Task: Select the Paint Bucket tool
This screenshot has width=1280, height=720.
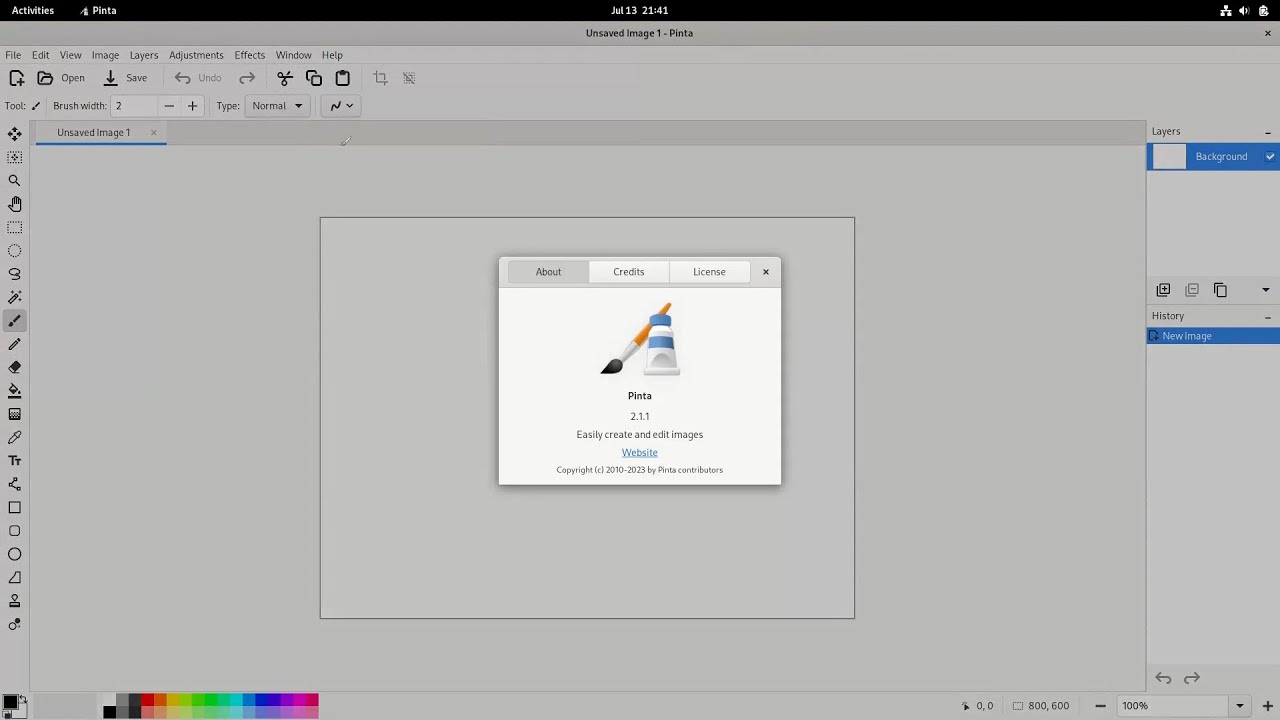Action: tap(15, 391)
